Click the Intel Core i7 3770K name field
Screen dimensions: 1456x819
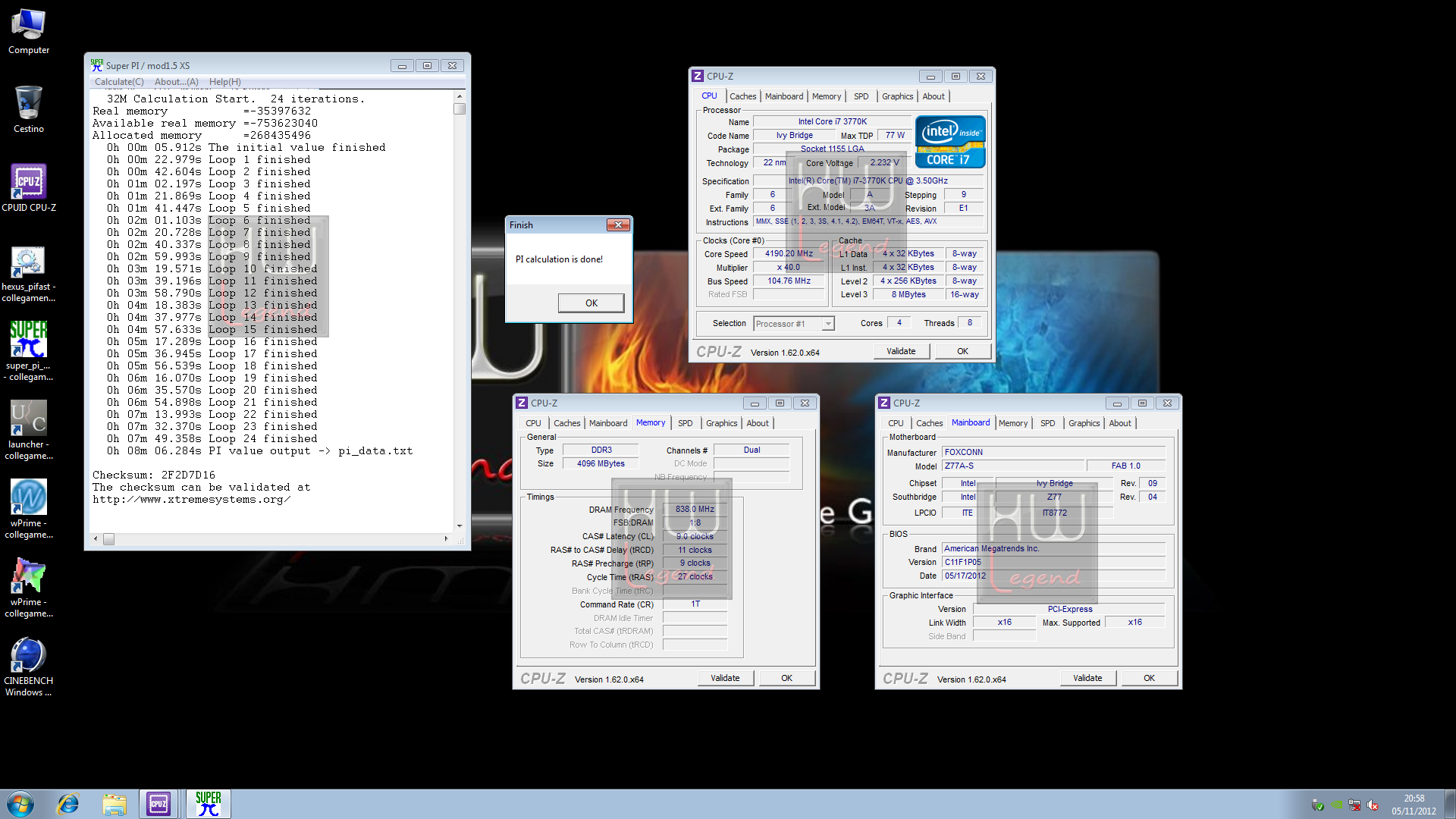click(x=832, y=121)
